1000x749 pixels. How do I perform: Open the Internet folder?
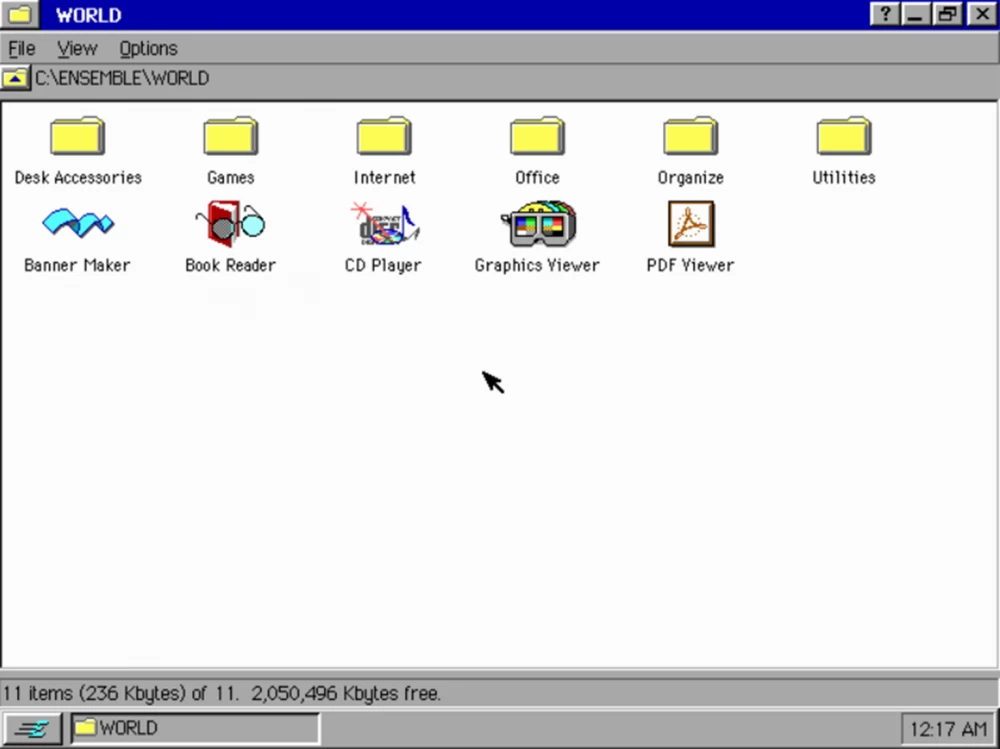click(383, 137)
